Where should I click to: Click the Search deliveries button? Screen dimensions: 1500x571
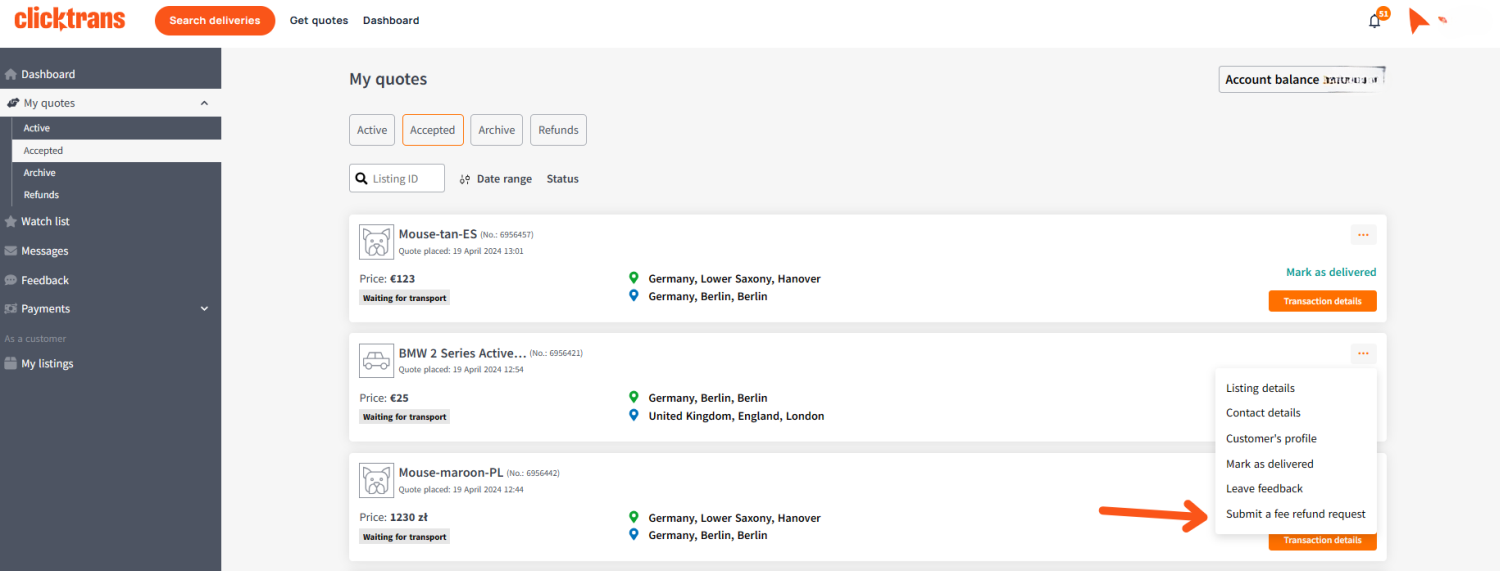click(214, 20)
